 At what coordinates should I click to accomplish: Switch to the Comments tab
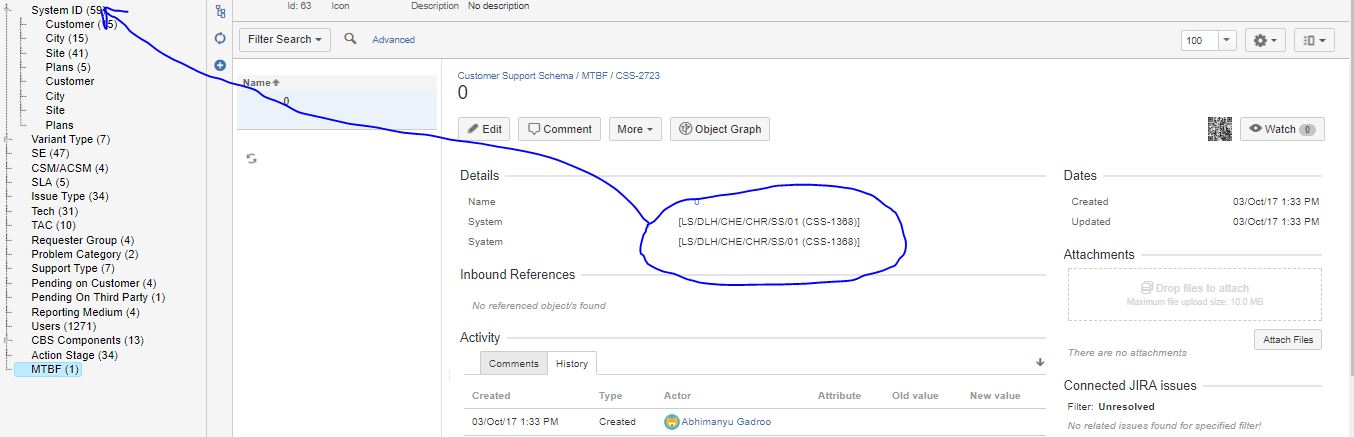(514, 363)
